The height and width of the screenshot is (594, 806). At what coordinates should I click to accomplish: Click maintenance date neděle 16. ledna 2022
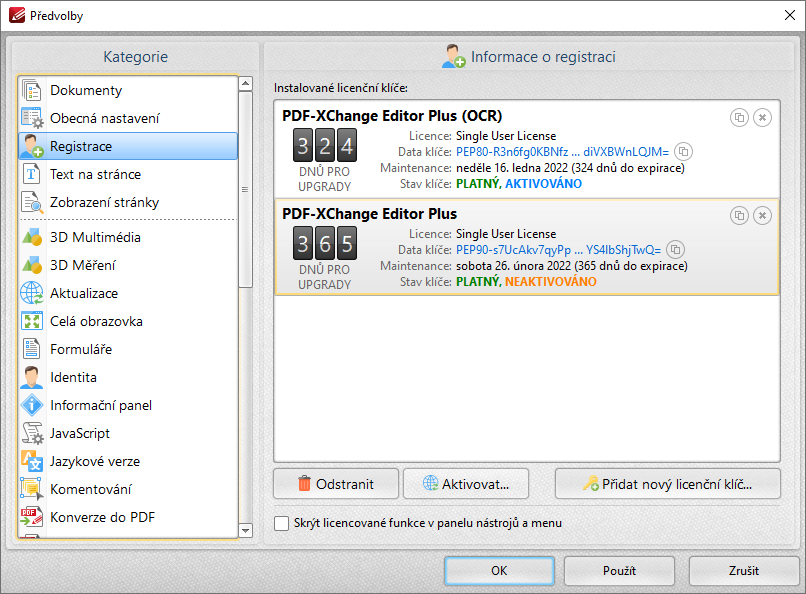[x=512, y=168]
